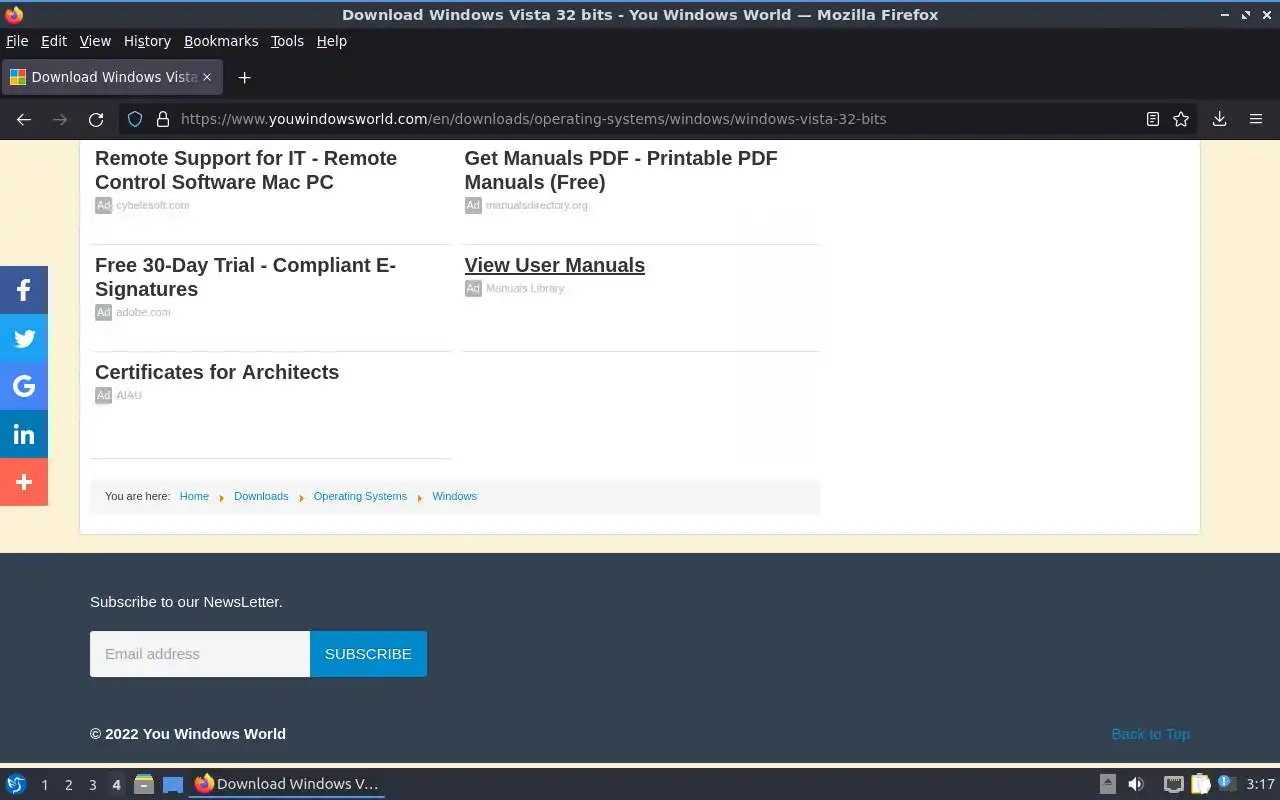The width and height of the screenshot is (1280, 800).
Task: Go to Downloads breadcrumb link
Action: (x=261, y=496)
